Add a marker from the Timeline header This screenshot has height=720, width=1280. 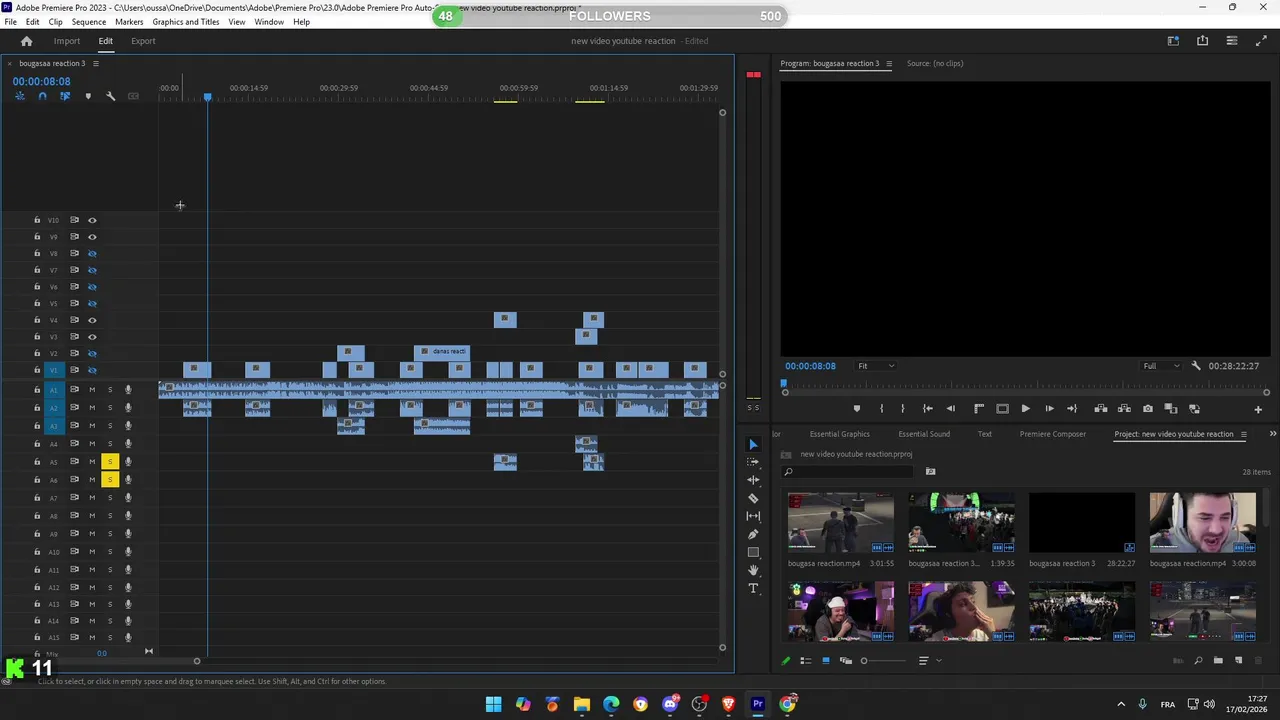point(88,96)
